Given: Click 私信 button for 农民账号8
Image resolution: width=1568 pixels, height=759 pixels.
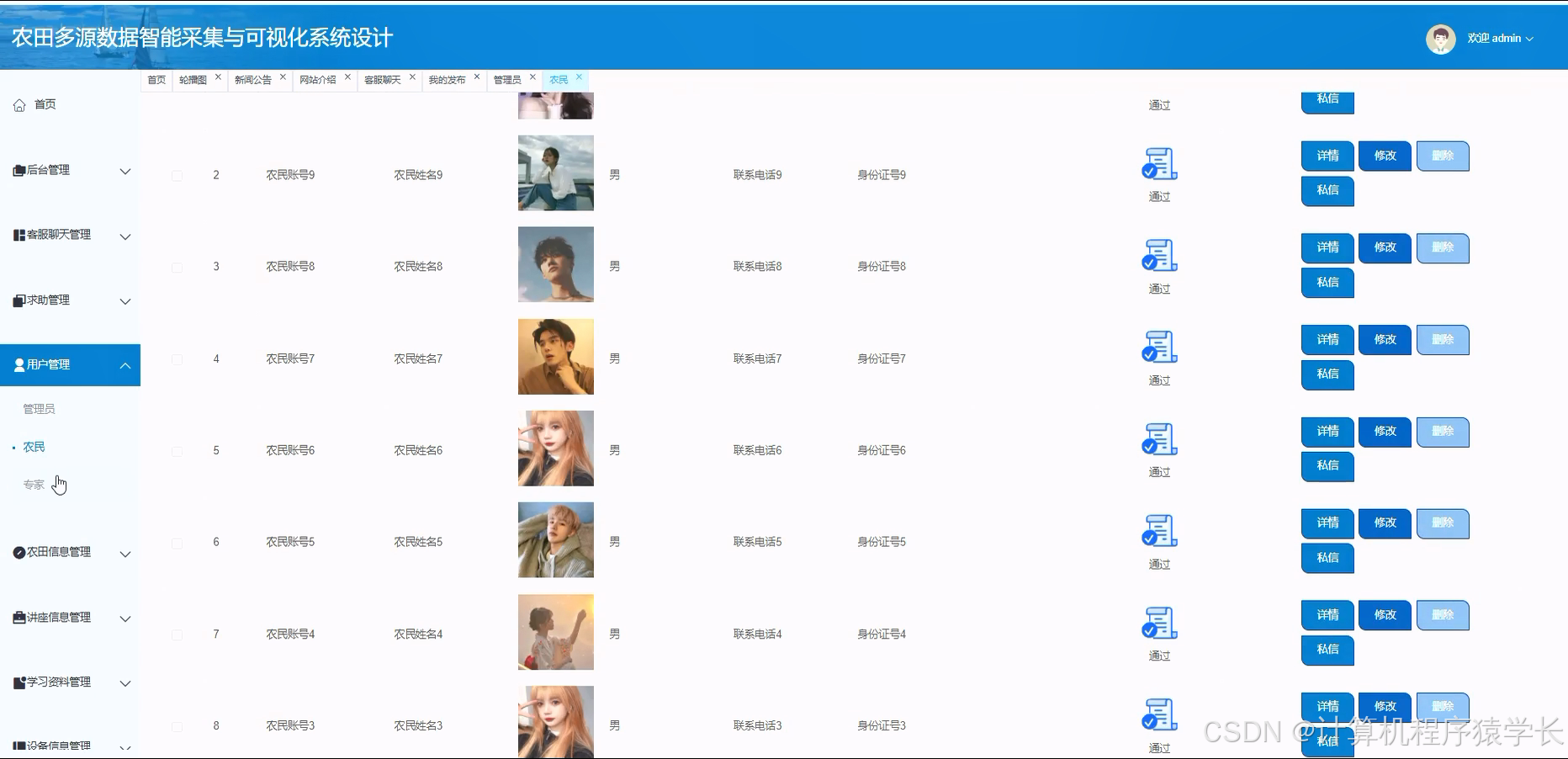Looking at the screenshot, I should pos(1327,282).
